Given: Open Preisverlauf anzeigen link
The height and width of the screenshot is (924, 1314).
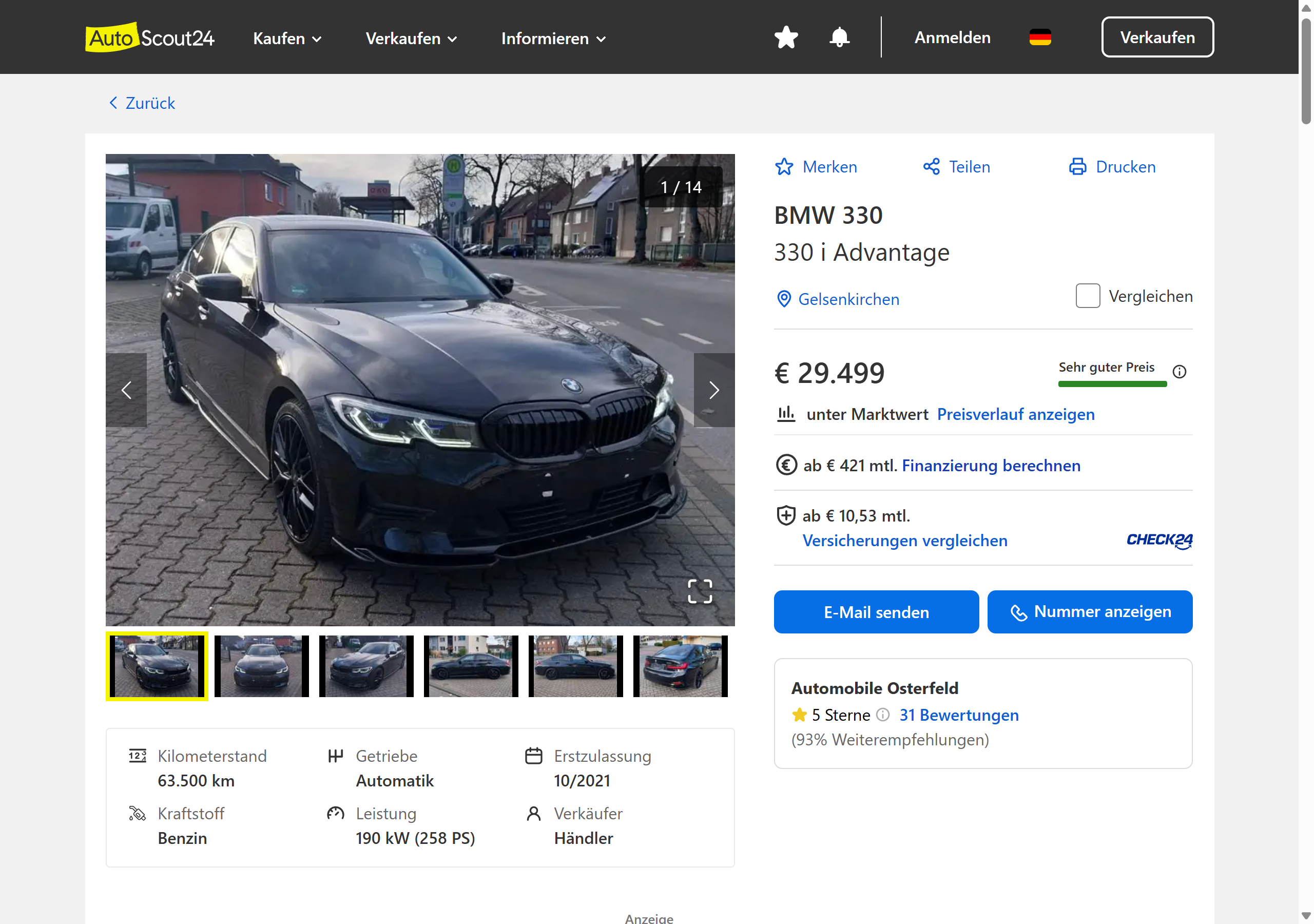Looking at the screenshot, I should (x=1015, y=414).
